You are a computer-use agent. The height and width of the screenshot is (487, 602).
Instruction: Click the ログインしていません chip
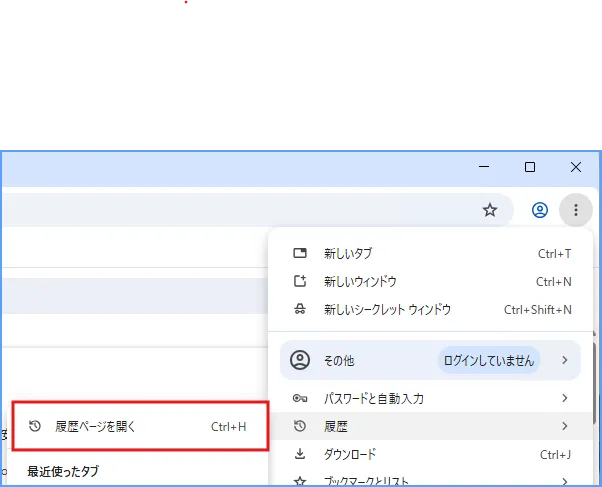click(489, 360)
